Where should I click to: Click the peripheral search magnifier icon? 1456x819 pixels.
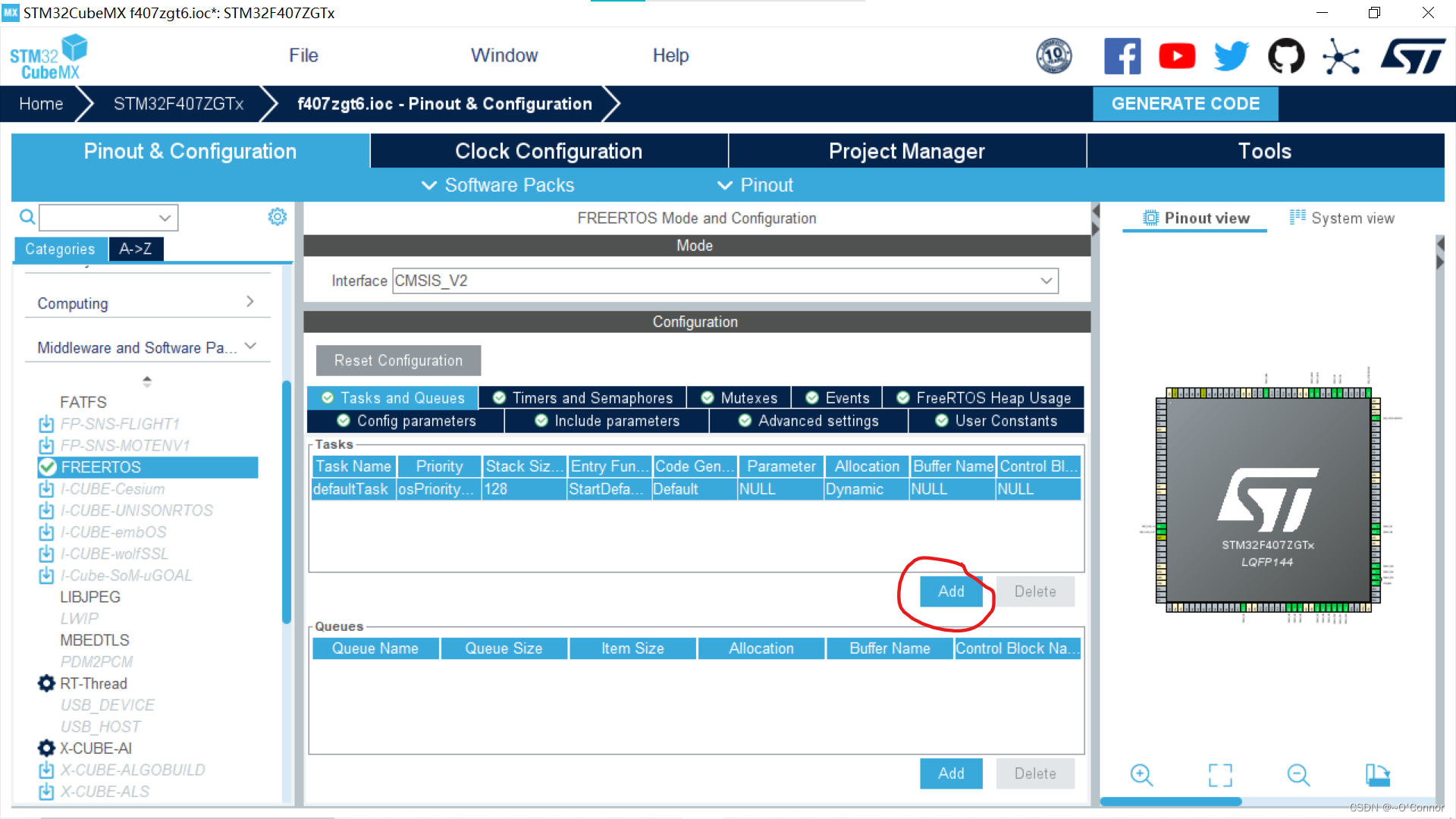click(27, 218)
